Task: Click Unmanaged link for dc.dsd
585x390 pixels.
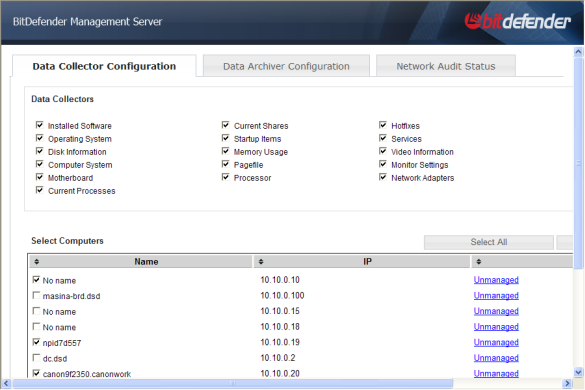Action: click(496, 358)
